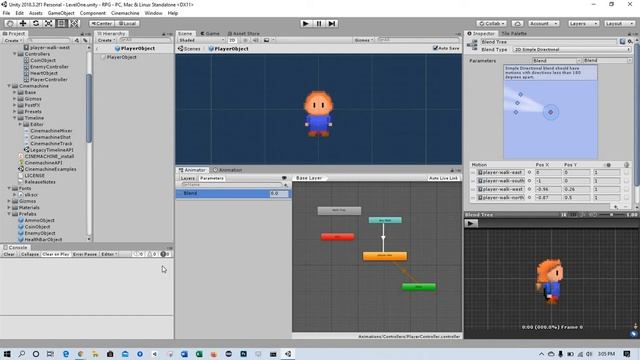Open the Blend Tree settings gear icon
The image size is (640, 360).
pyautogui.click(x=630, y=42)
